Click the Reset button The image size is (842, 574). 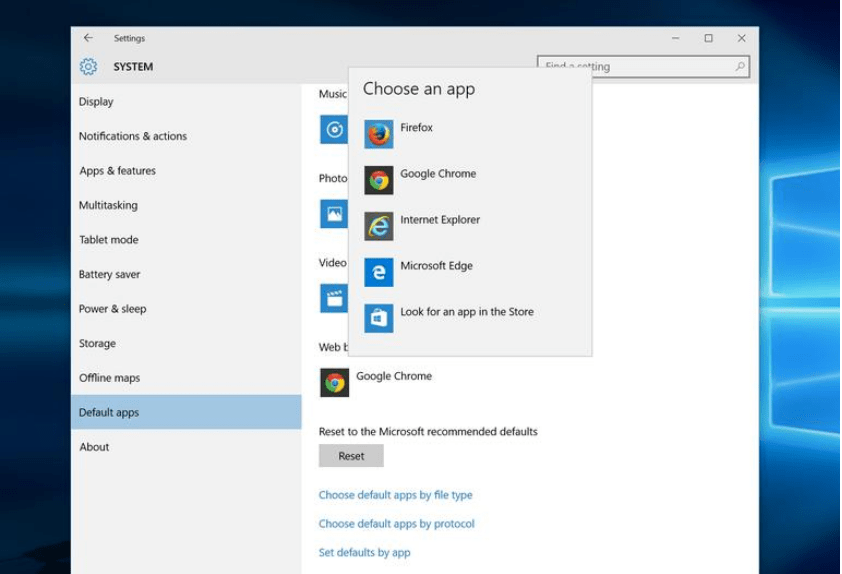[x=351, y=456]
